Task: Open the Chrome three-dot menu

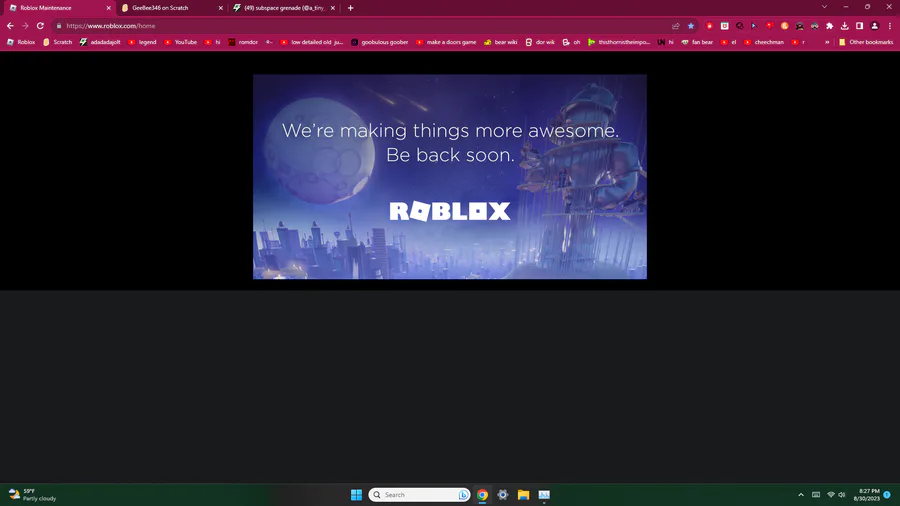Action: (890, 26)
